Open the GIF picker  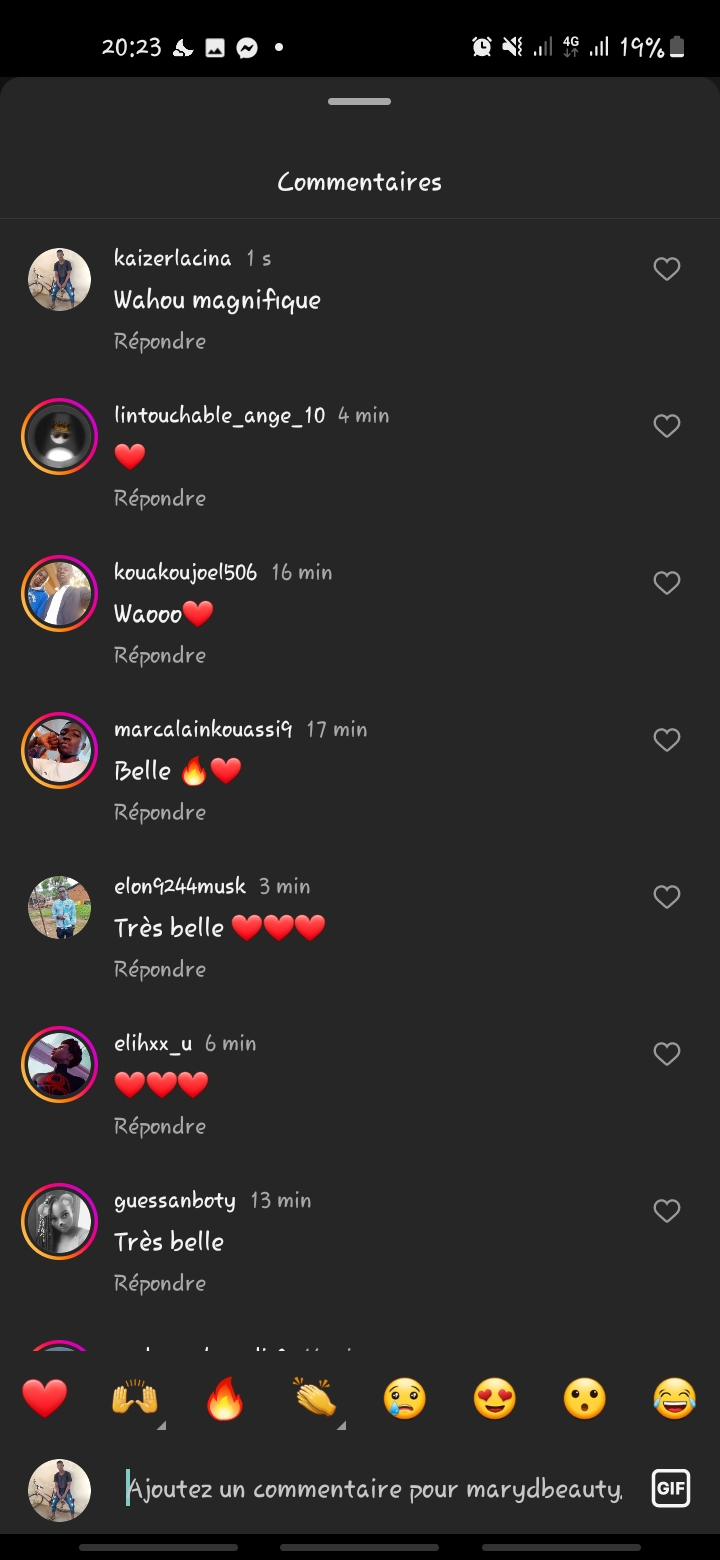click(670, 1489)
